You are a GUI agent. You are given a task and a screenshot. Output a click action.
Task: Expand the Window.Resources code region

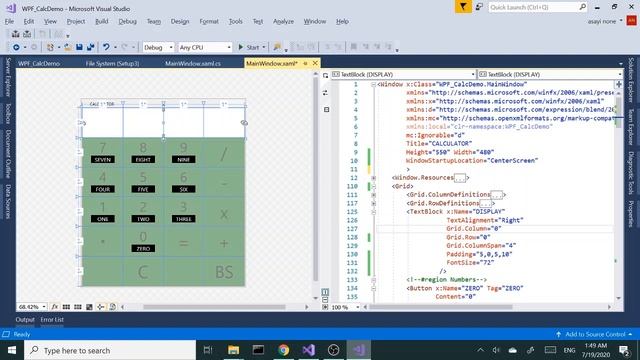click(x=373, y=178)
